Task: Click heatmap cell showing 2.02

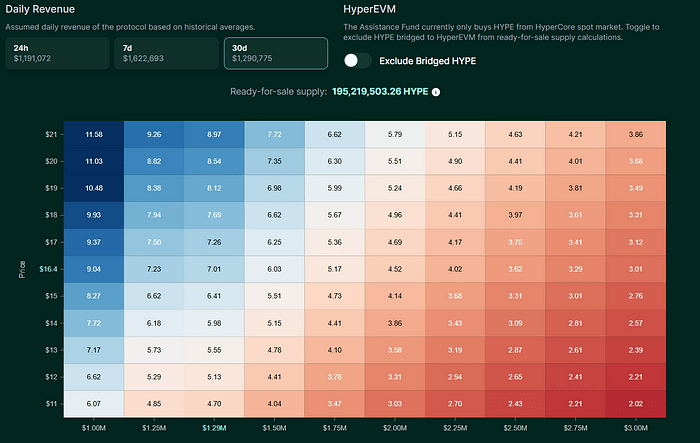Action: 636,404
